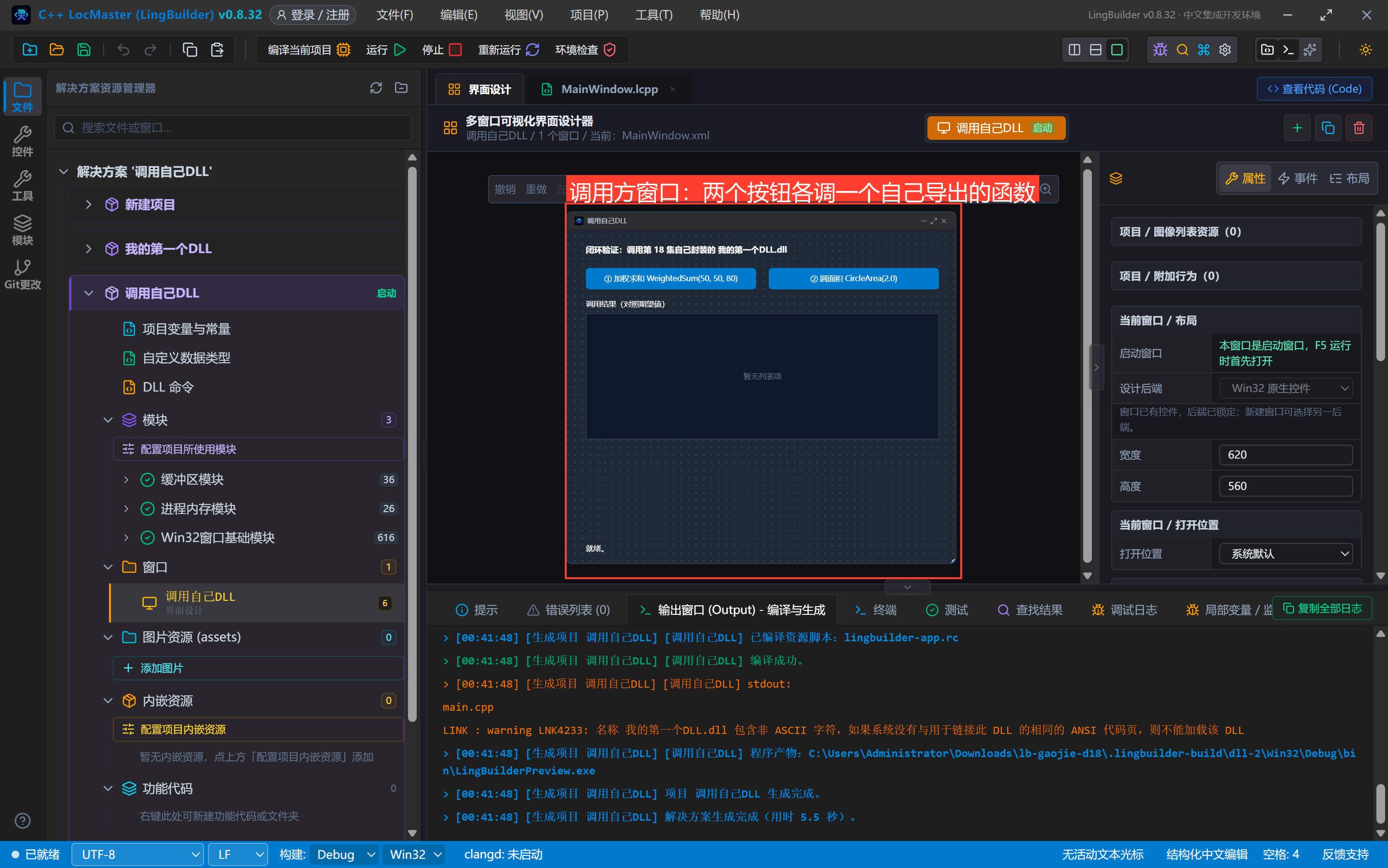Expand the 我的第一个DLL project node
1388x868 pixels.
pos(88,248)
